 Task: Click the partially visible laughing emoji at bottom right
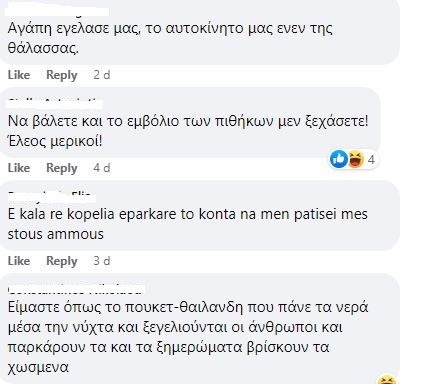pyautogui.click(x=387, y=379)
